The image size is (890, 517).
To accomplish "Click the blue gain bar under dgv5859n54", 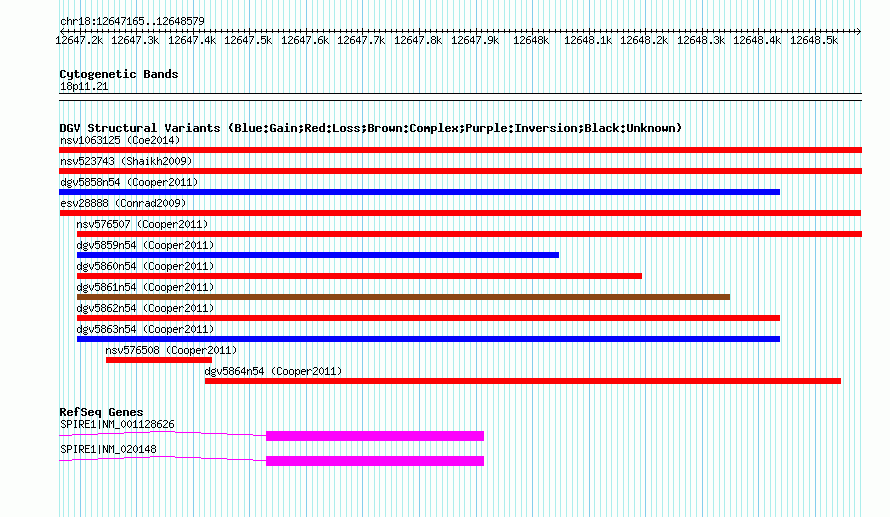I will pyautogui.click(x=318, y=255).
